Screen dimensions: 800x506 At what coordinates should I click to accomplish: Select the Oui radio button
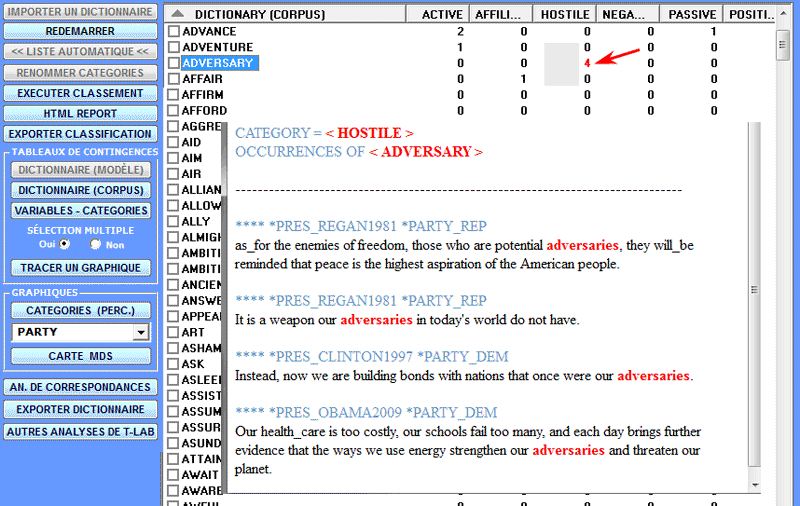[x=64, y=244]
